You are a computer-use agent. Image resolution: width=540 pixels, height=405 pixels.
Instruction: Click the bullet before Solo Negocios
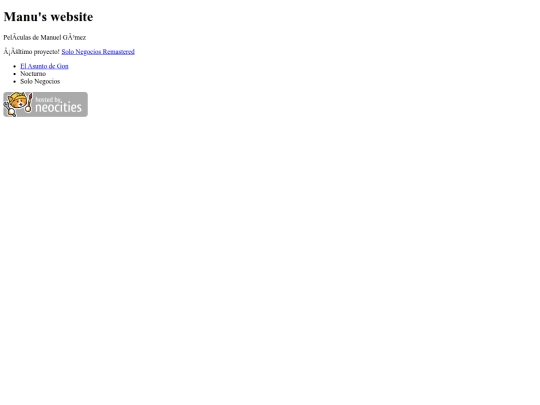[14, 82]
